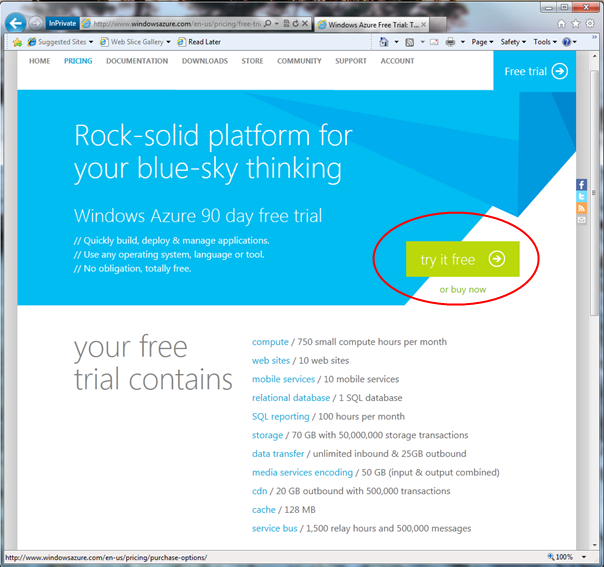
Task: Open the compute link
Action: (270, 342)
